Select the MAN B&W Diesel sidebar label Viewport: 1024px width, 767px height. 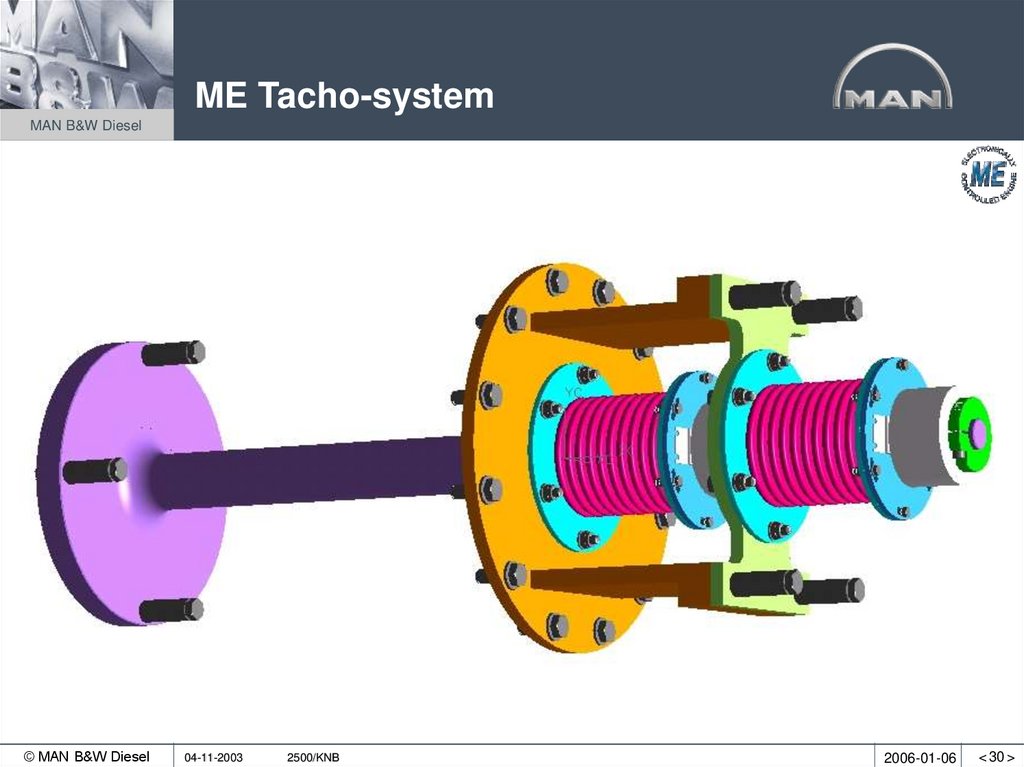pyautogui.click(x=84, y=126)
